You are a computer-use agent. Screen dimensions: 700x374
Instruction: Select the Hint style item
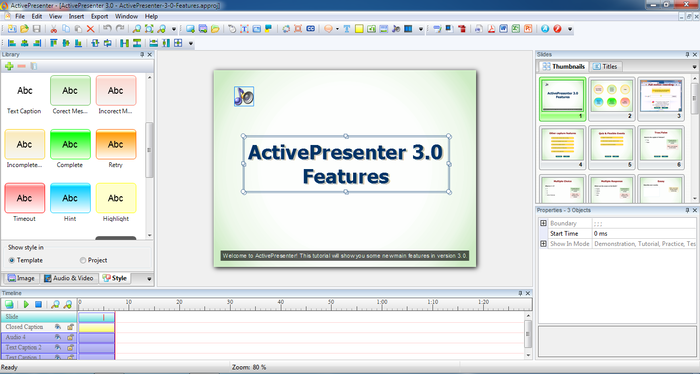click(70, 203)
